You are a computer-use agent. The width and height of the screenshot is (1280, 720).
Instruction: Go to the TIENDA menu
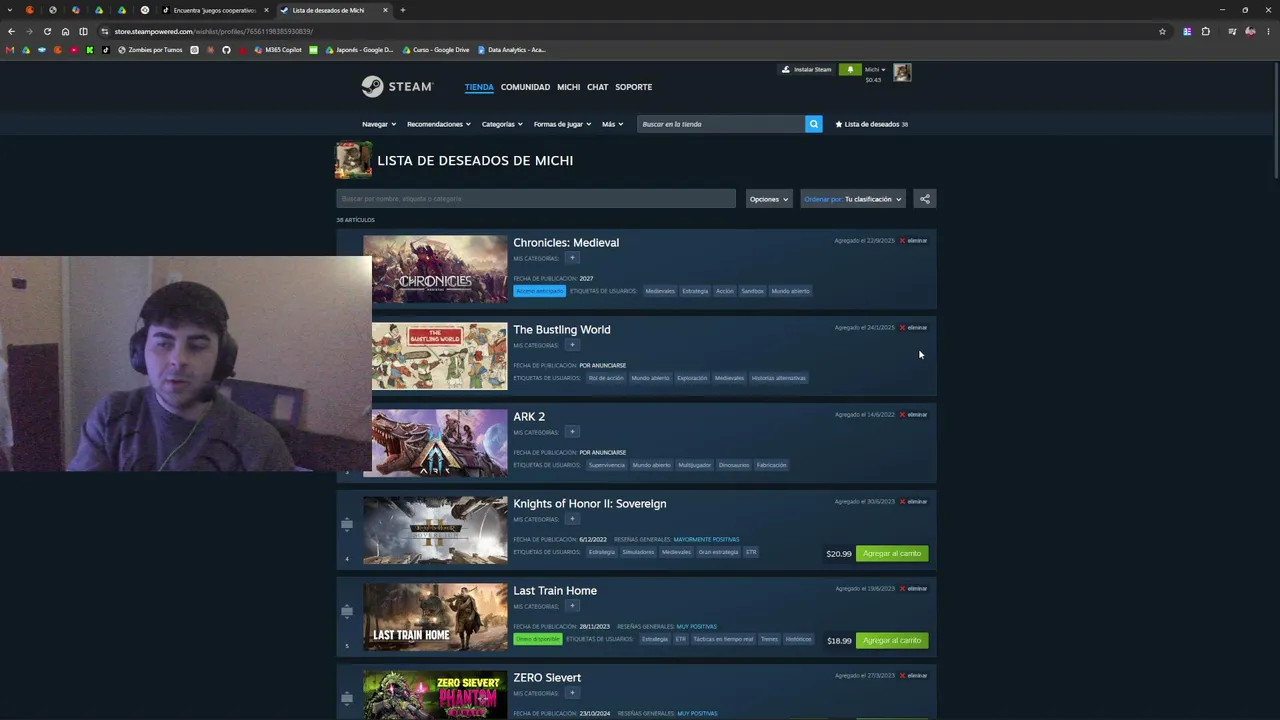479,87
